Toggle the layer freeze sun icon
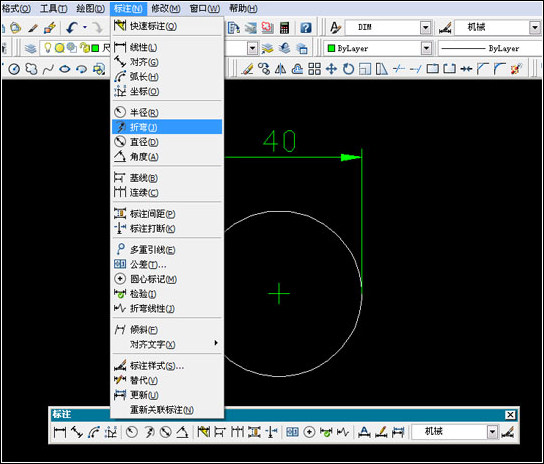Screen dimensions: 544x464 click(x=60, y=48)
